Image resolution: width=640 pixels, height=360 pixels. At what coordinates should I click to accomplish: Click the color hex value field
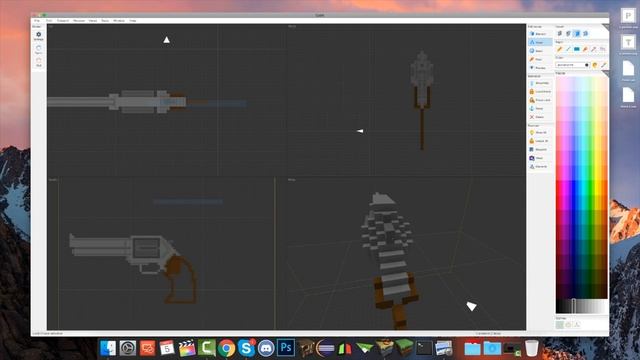click(573, 65)
